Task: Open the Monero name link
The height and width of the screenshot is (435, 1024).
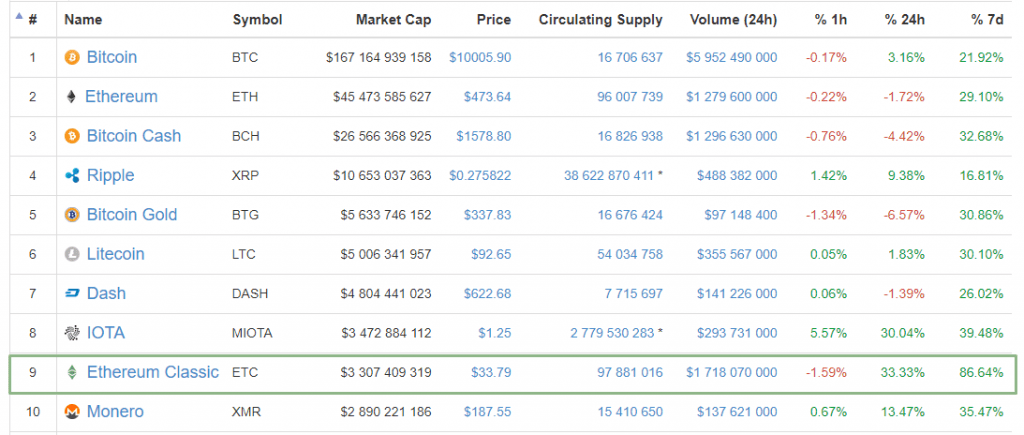Action: coord(115,412)
